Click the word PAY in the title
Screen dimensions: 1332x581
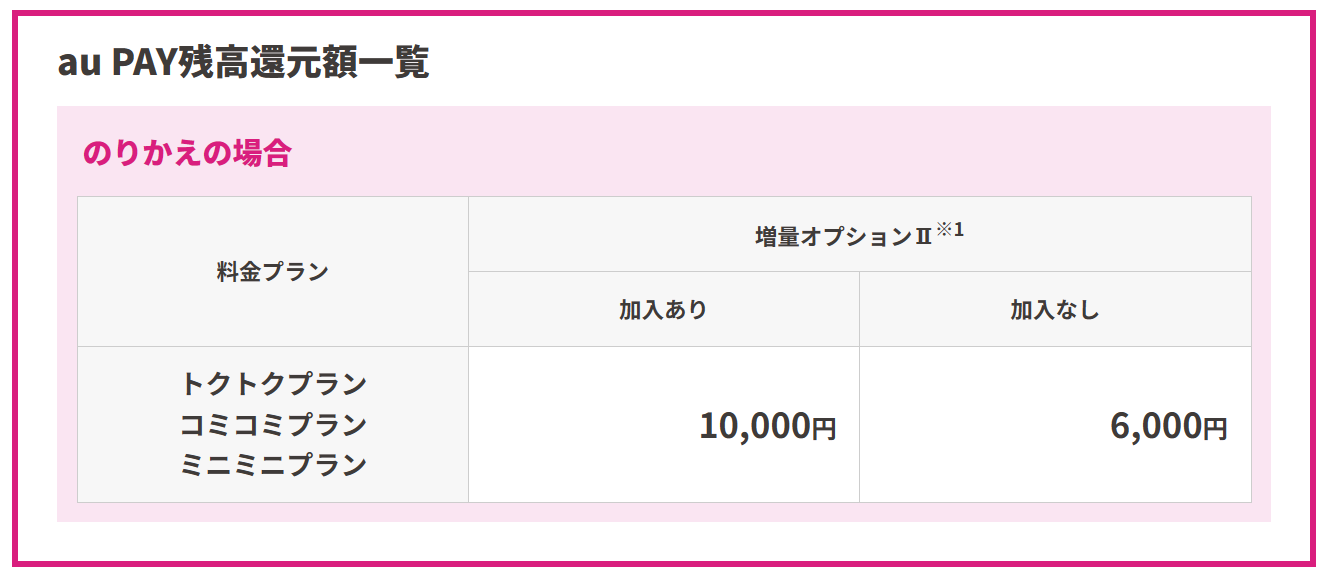144,62
